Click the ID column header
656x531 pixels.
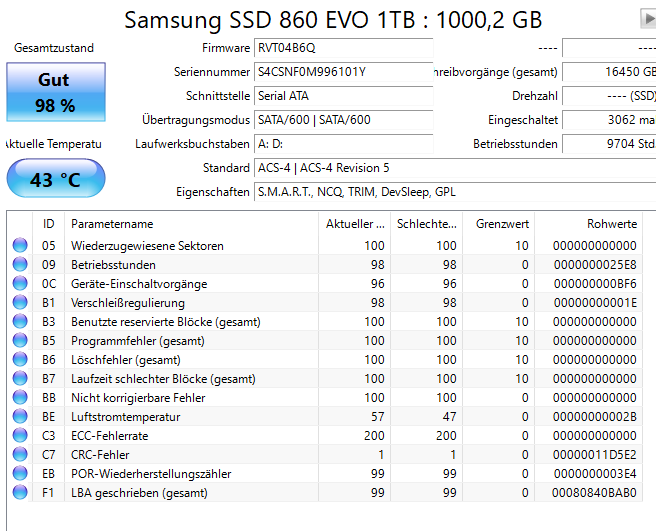coord(49,224)
